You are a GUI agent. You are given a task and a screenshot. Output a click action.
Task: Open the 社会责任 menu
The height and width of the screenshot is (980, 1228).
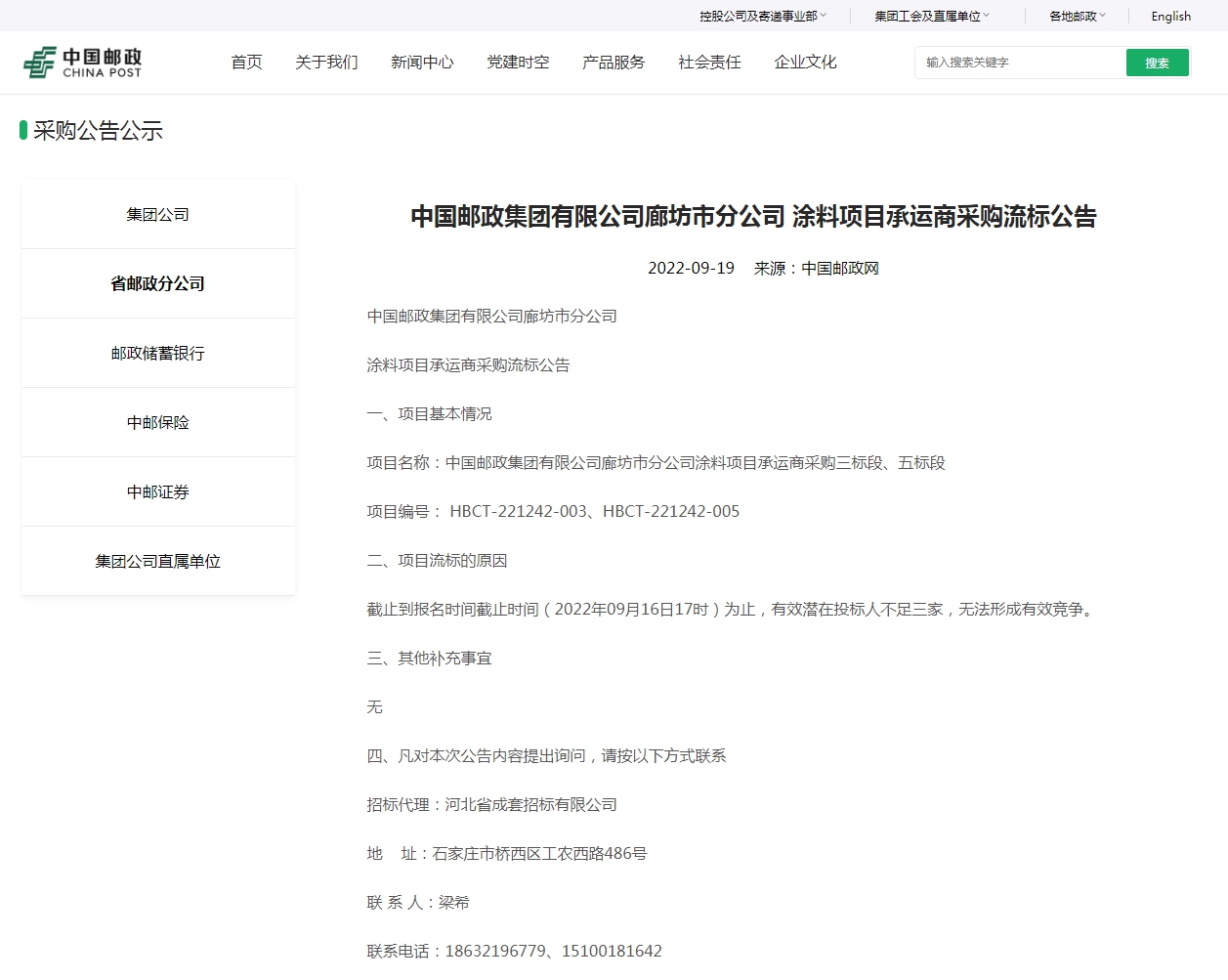(x=709, y=63)
